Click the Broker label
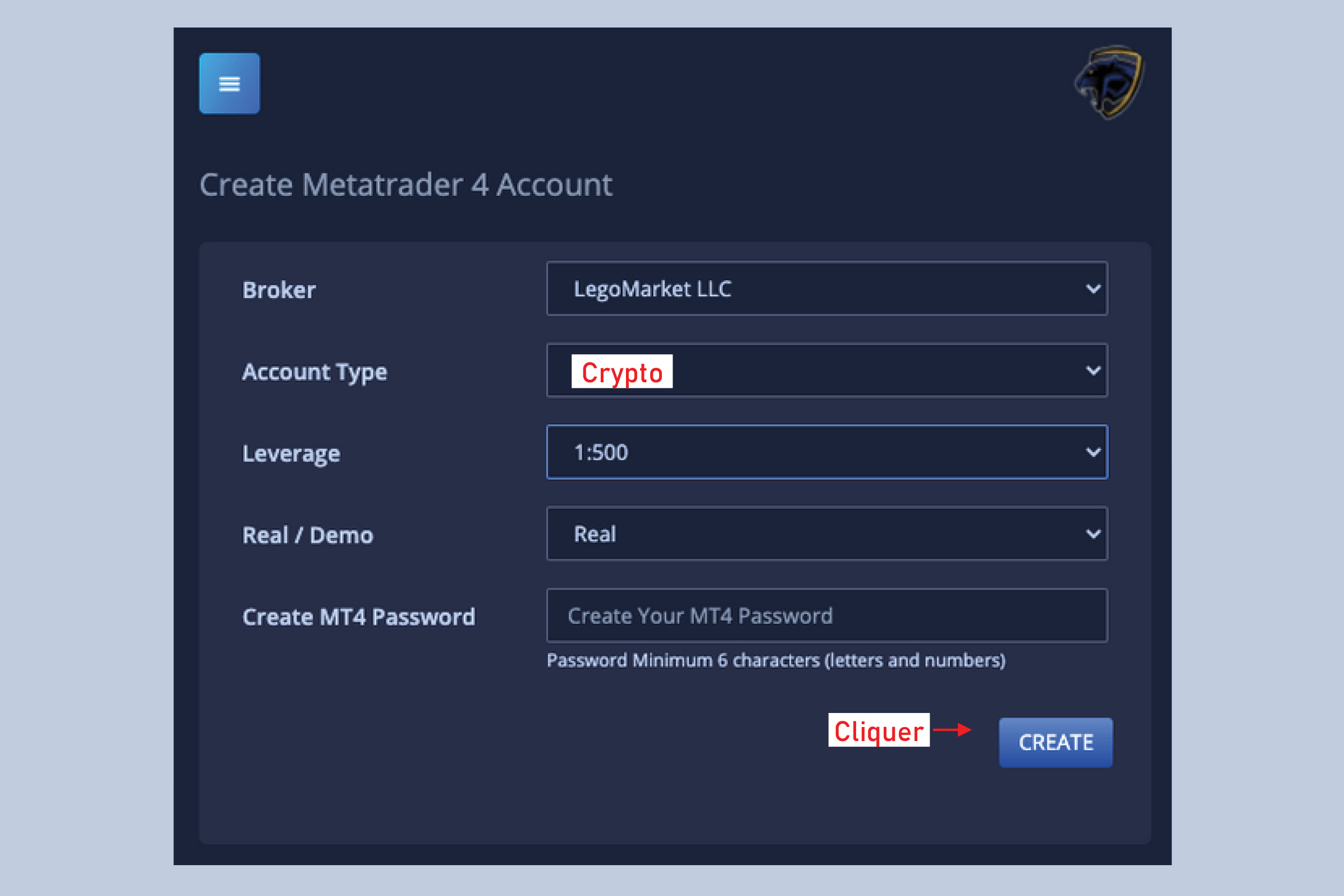 [x=279, y=290]
